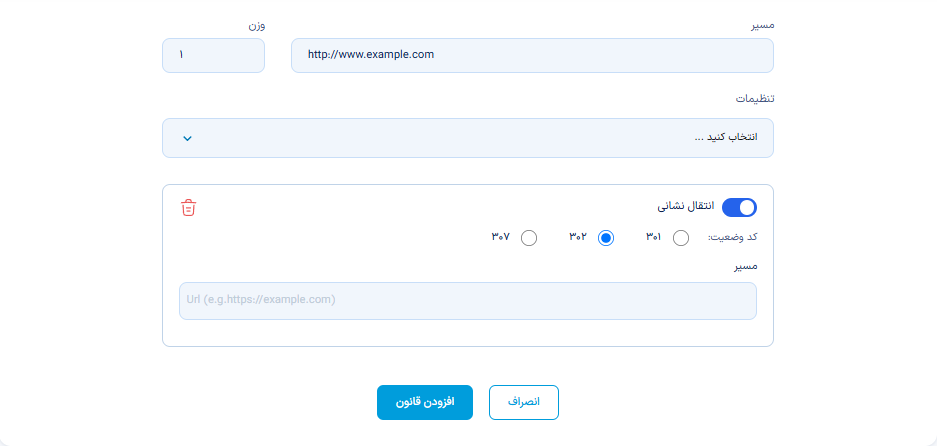Select the ۳۰۱ status code radio button
This screenshot has width=937, height=446.
[x=681, y=239]
